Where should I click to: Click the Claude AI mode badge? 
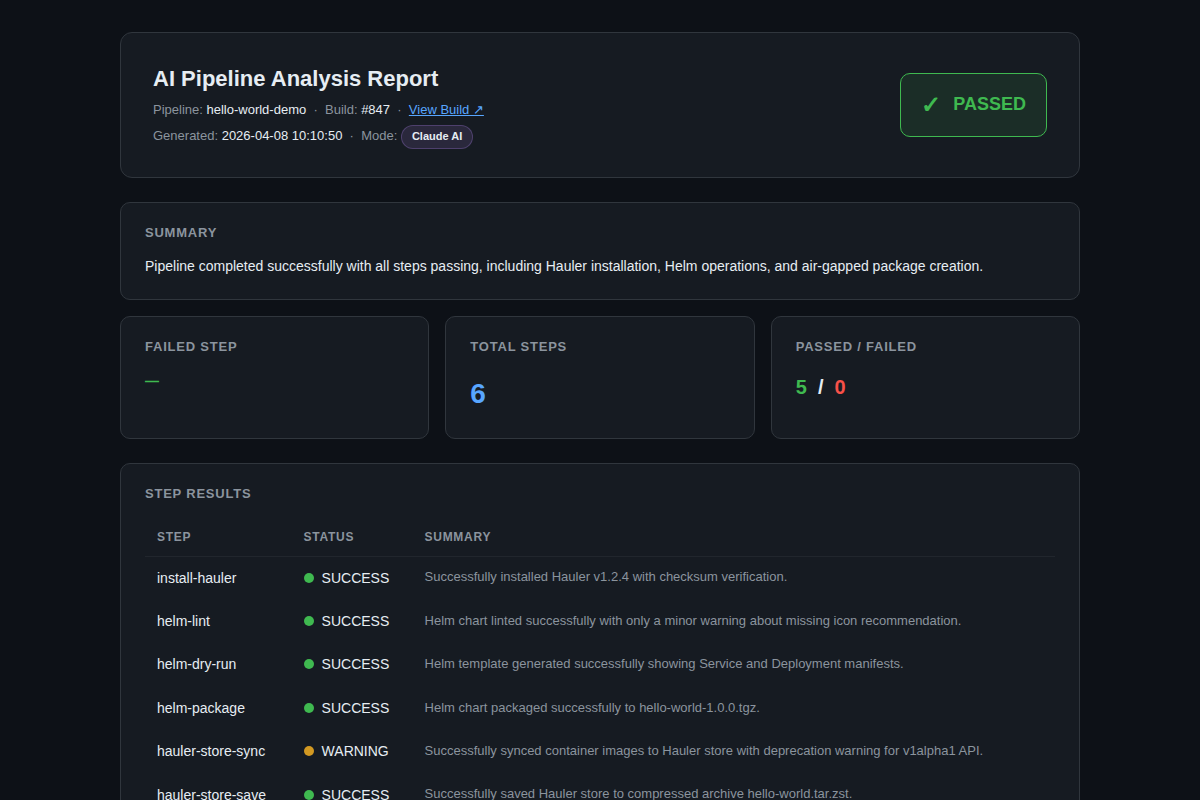coord(437,136)
